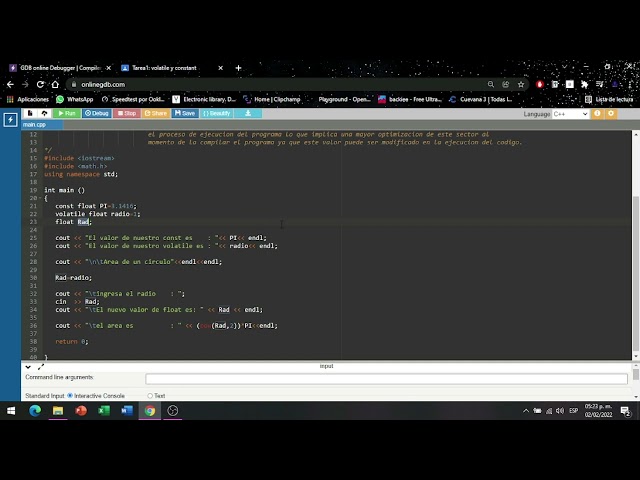Go to browser home page
The width and height of the screenshot is (640, 480).
click(55, 84)
